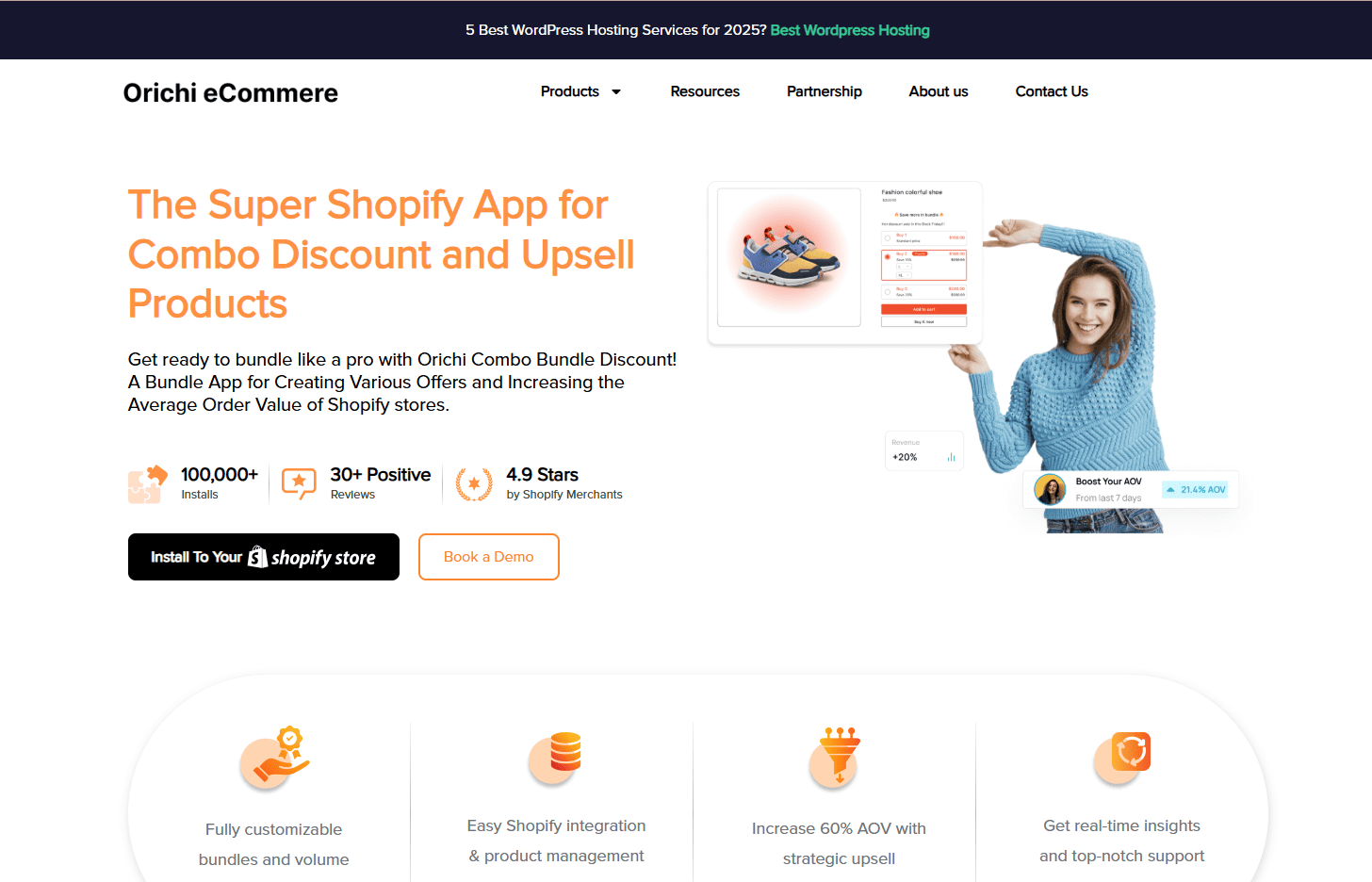Viewport: 1372px width, 882px height.
Task: Open the Products menu
Action: point(570,91)
